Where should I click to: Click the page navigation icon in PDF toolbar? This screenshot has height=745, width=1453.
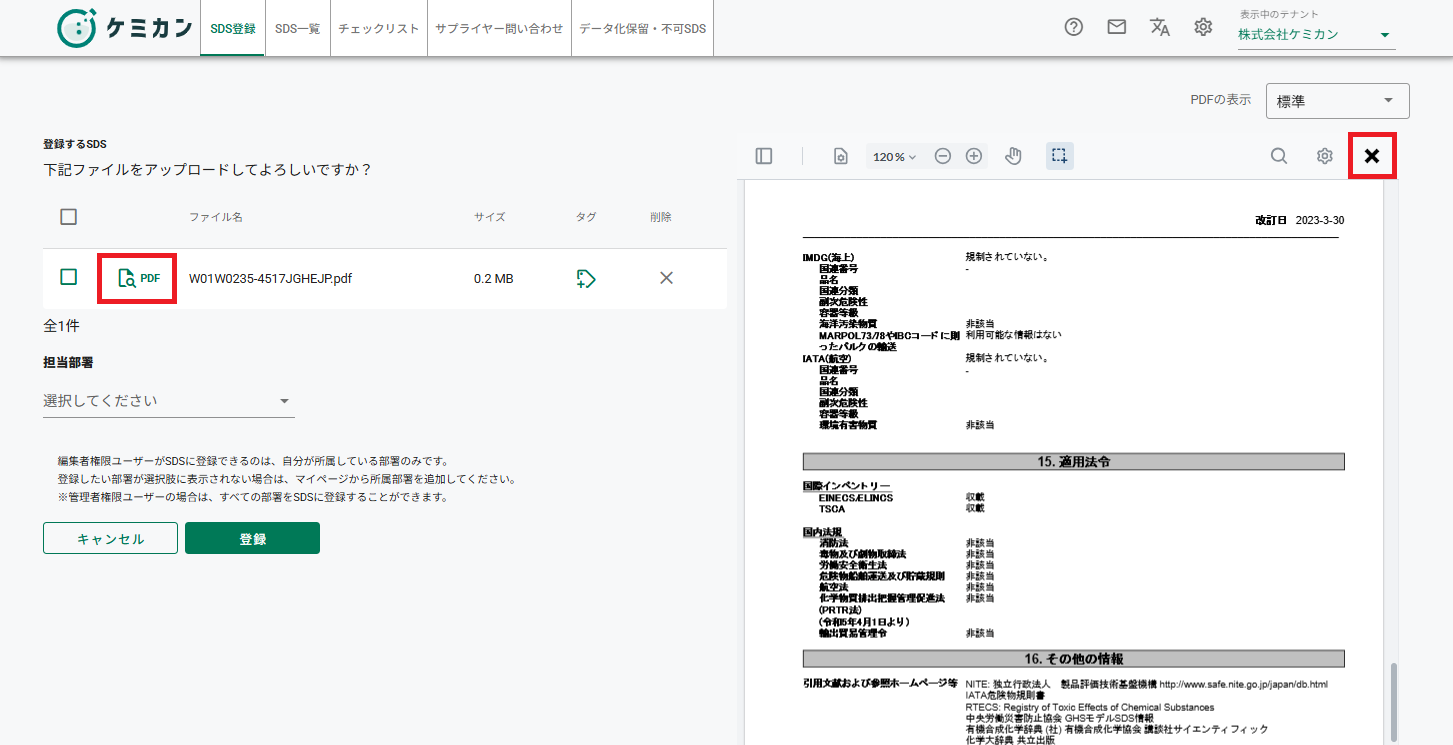point(841,156)
